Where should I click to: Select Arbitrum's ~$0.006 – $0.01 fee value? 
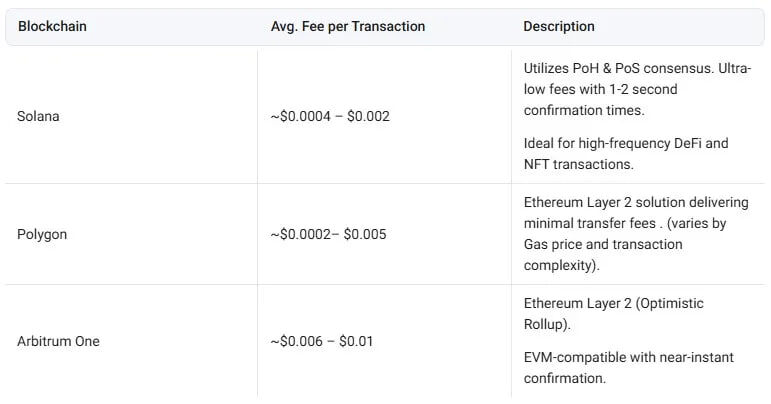(x=322, y=341)
